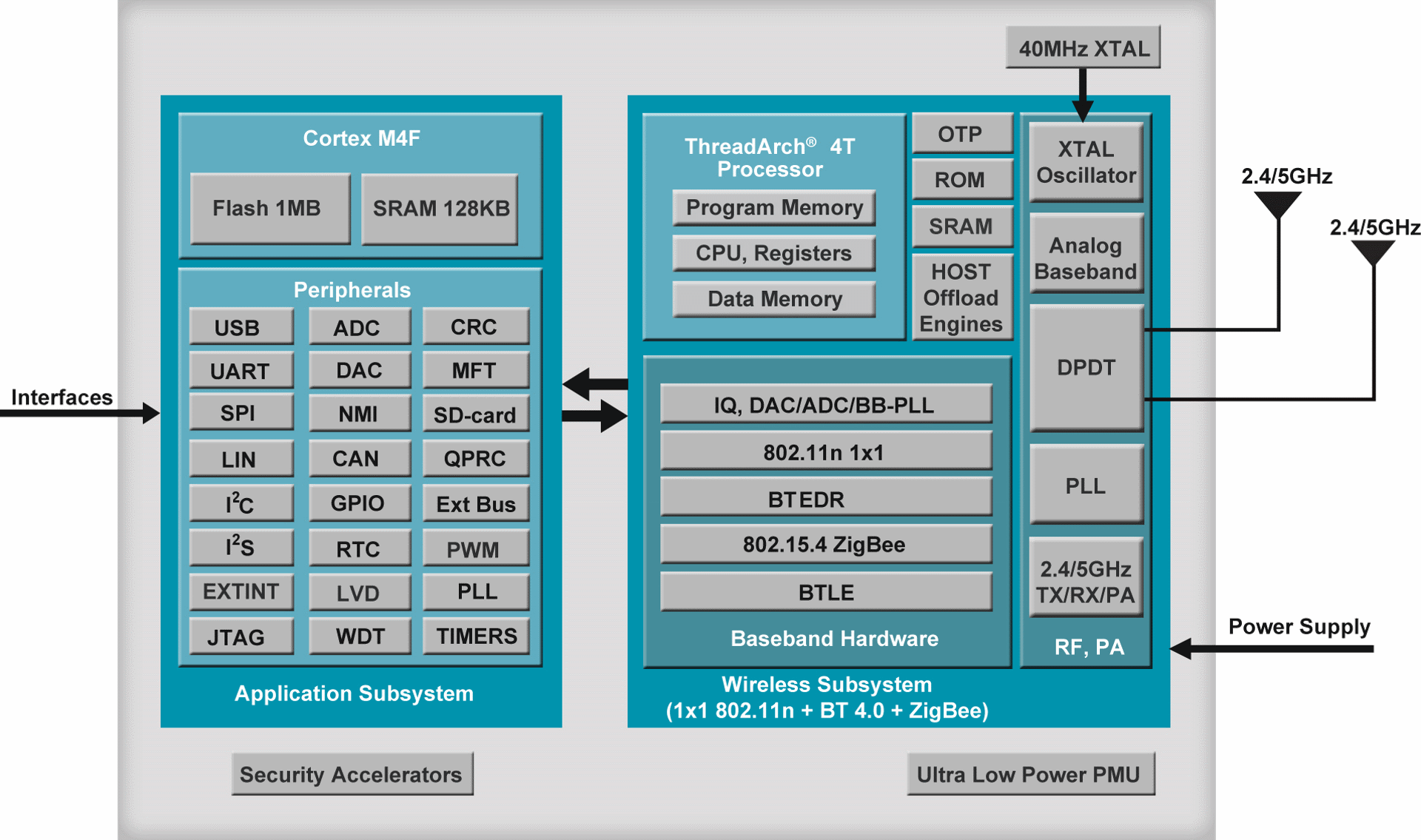Click the antenna symbol wired to DPDT's upper line
This screenshot has height=840, width=1421.
[x=1278, y=205]
